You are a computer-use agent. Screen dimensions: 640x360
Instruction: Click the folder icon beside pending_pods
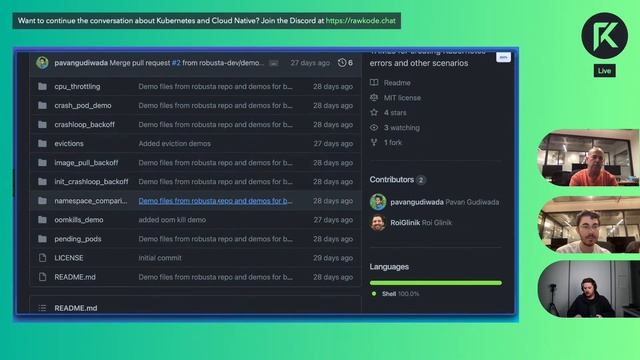pos(42,239)
